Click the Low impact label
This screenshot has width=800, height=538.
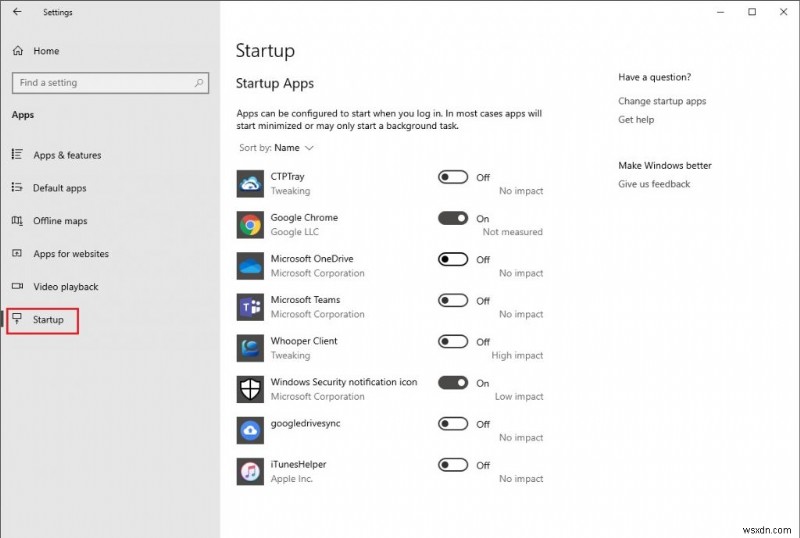click(519, 396)
